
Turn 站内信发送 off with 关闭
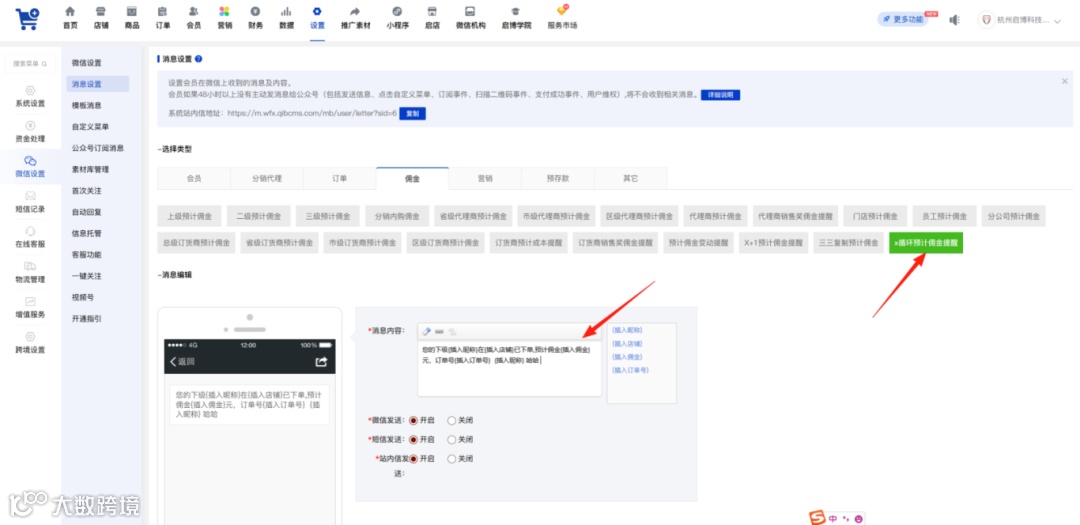pos(452,458)
